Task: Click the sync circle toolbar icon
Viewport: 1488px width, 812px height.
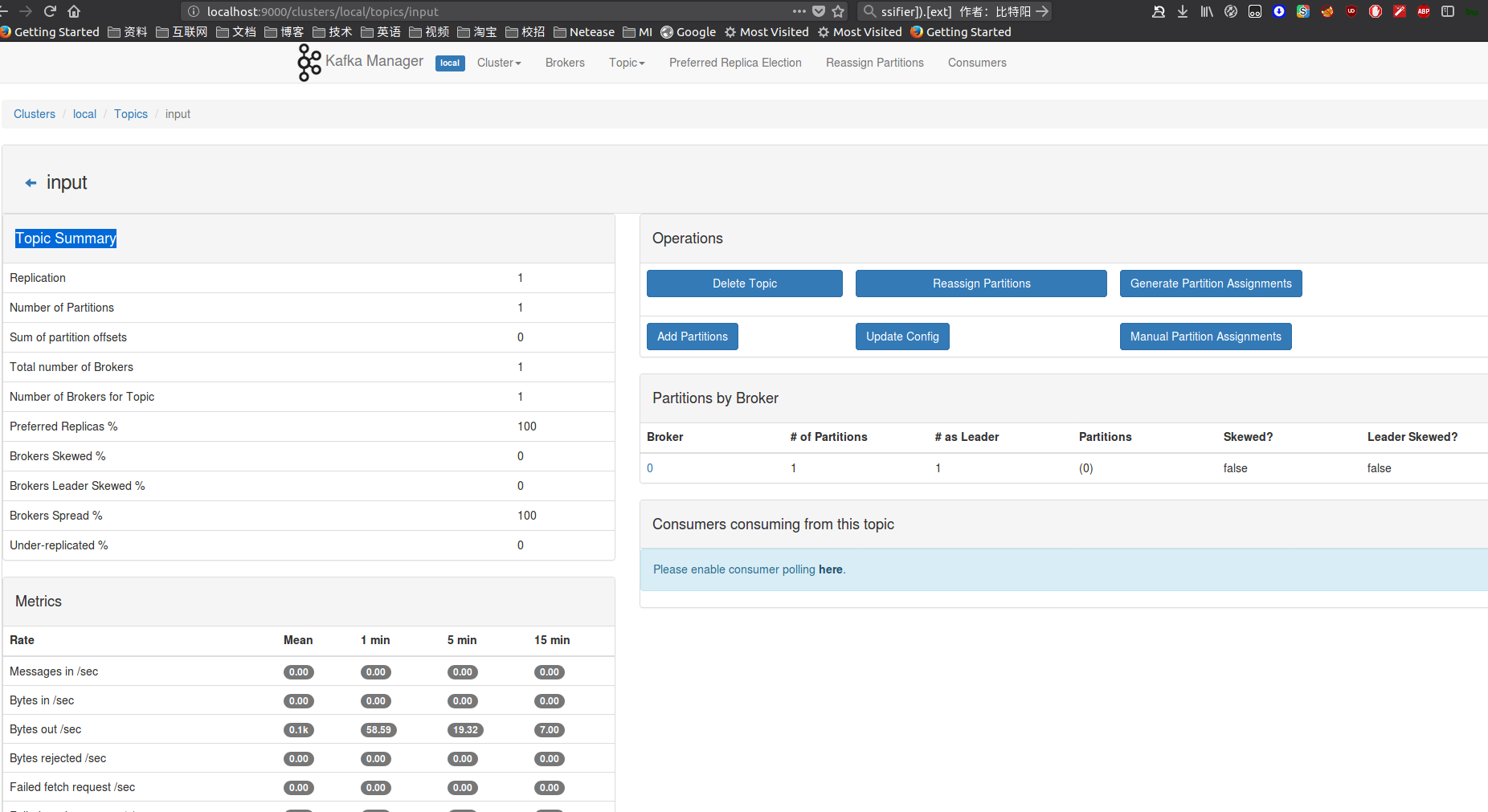Action: click(1231, 11)
